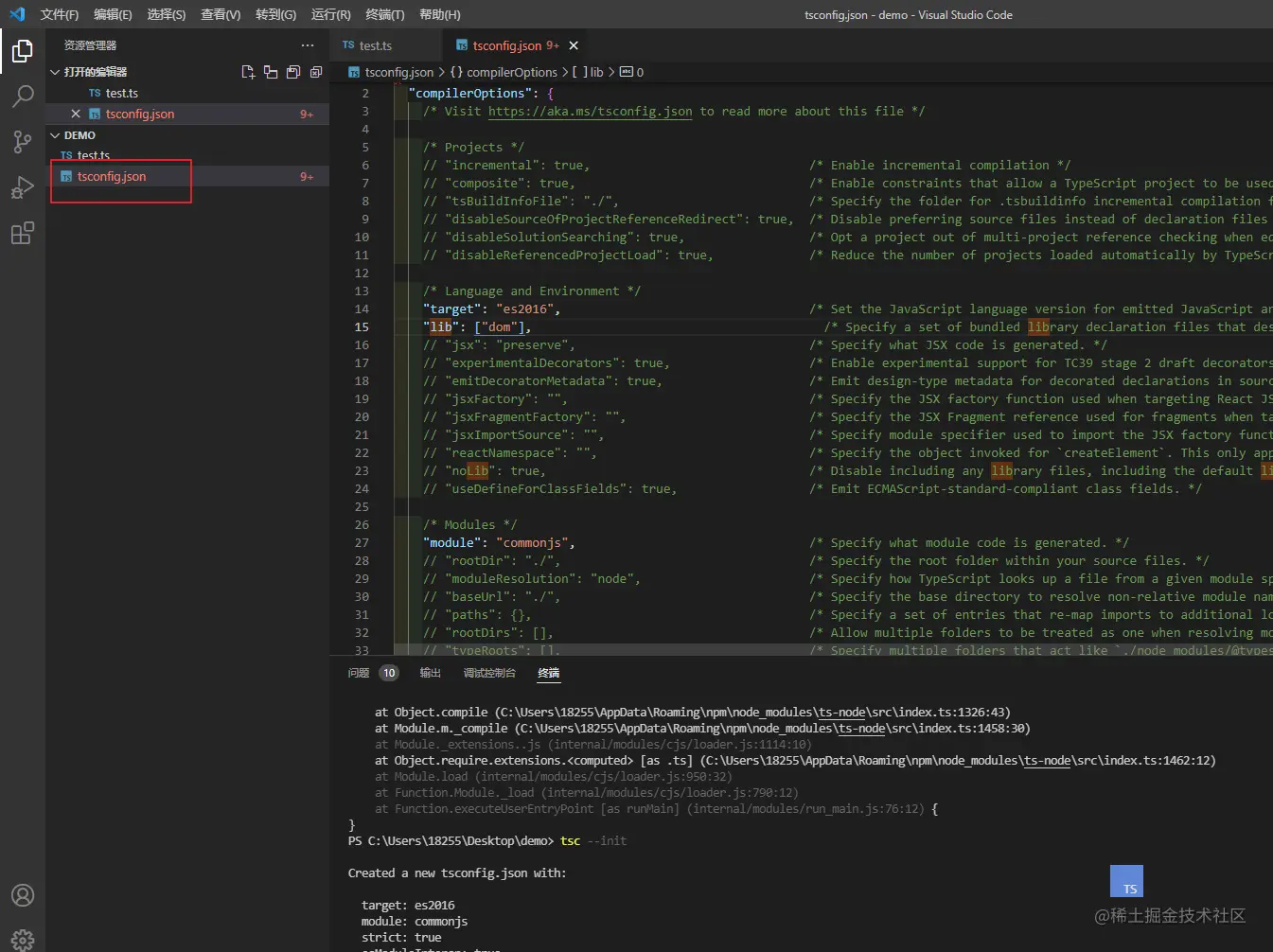Click line number 15 in the gutter
The image size is (1273, 952).
(362, 326)
